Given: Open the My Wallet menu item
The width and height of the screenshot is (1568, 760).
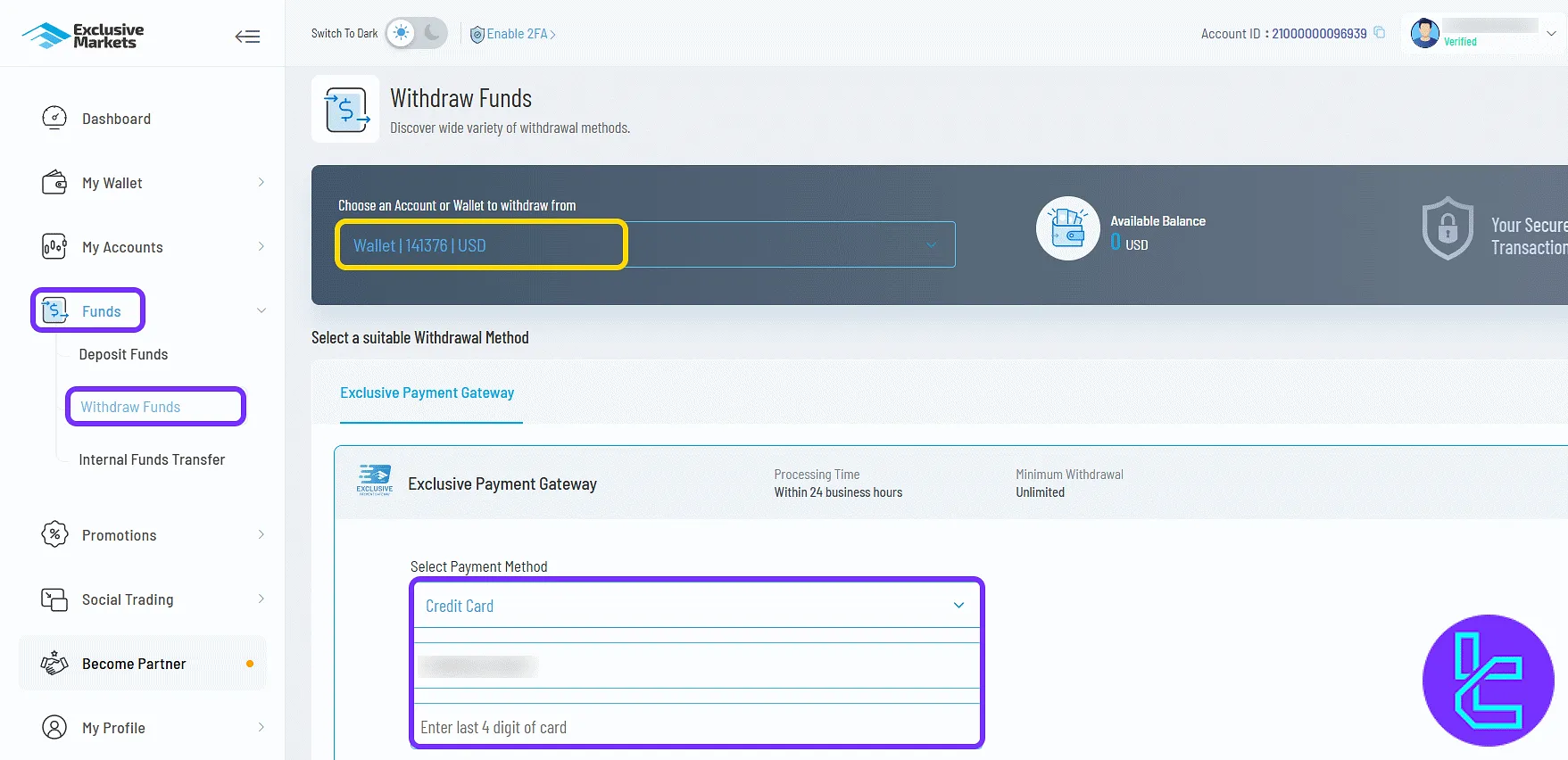Looking at the screenshot, I should point(112,183).
